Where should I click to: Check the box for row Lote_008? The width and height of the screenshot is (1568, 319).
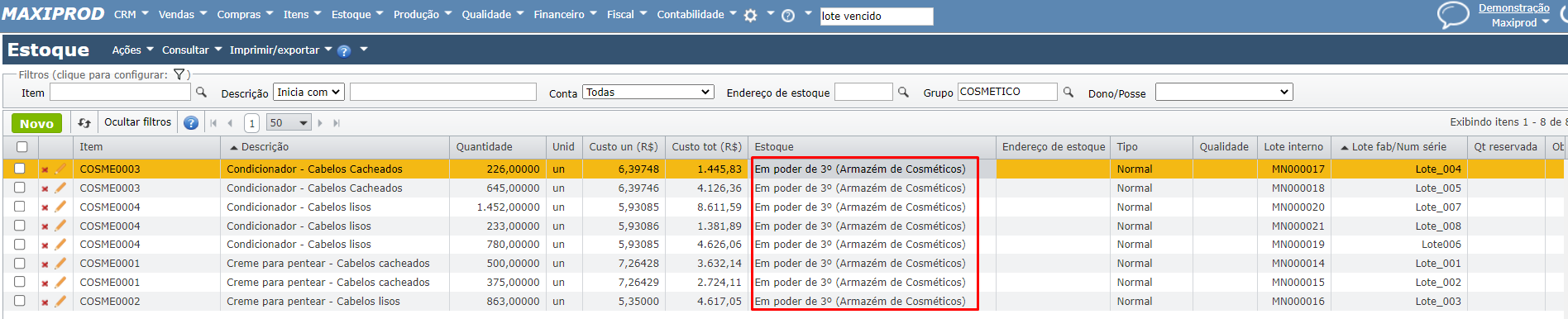pos(20,225)
